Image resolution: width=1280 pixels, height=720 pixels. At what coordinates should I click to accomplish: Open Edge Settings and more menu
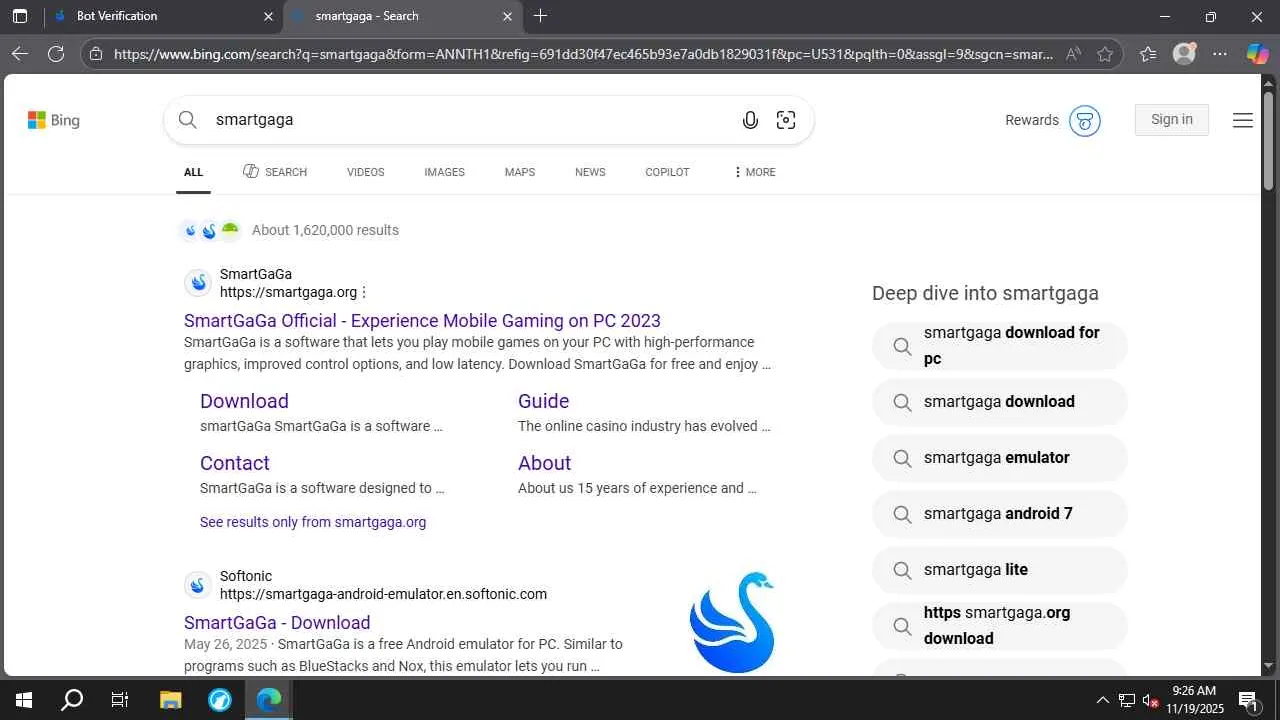[x=1220, y=54]
